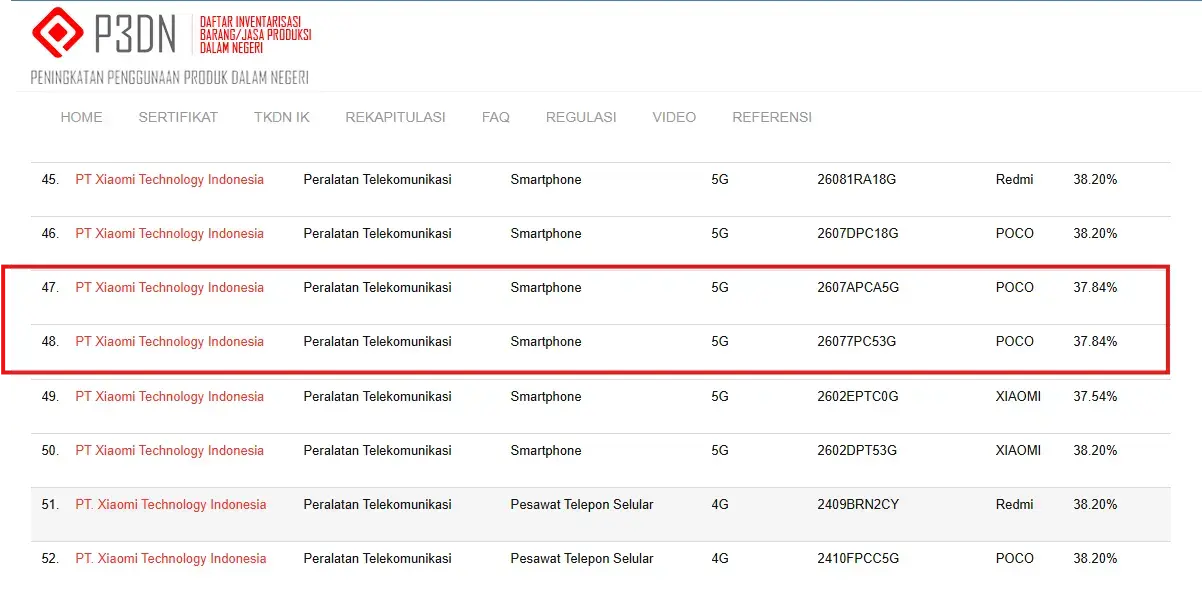This screenshot has height=594, width=1202.
Task: Click the Peningkatan Penggunaan Produk Dalam Negeri tagline
Action: pyautogui.click(x=170, y=77)
